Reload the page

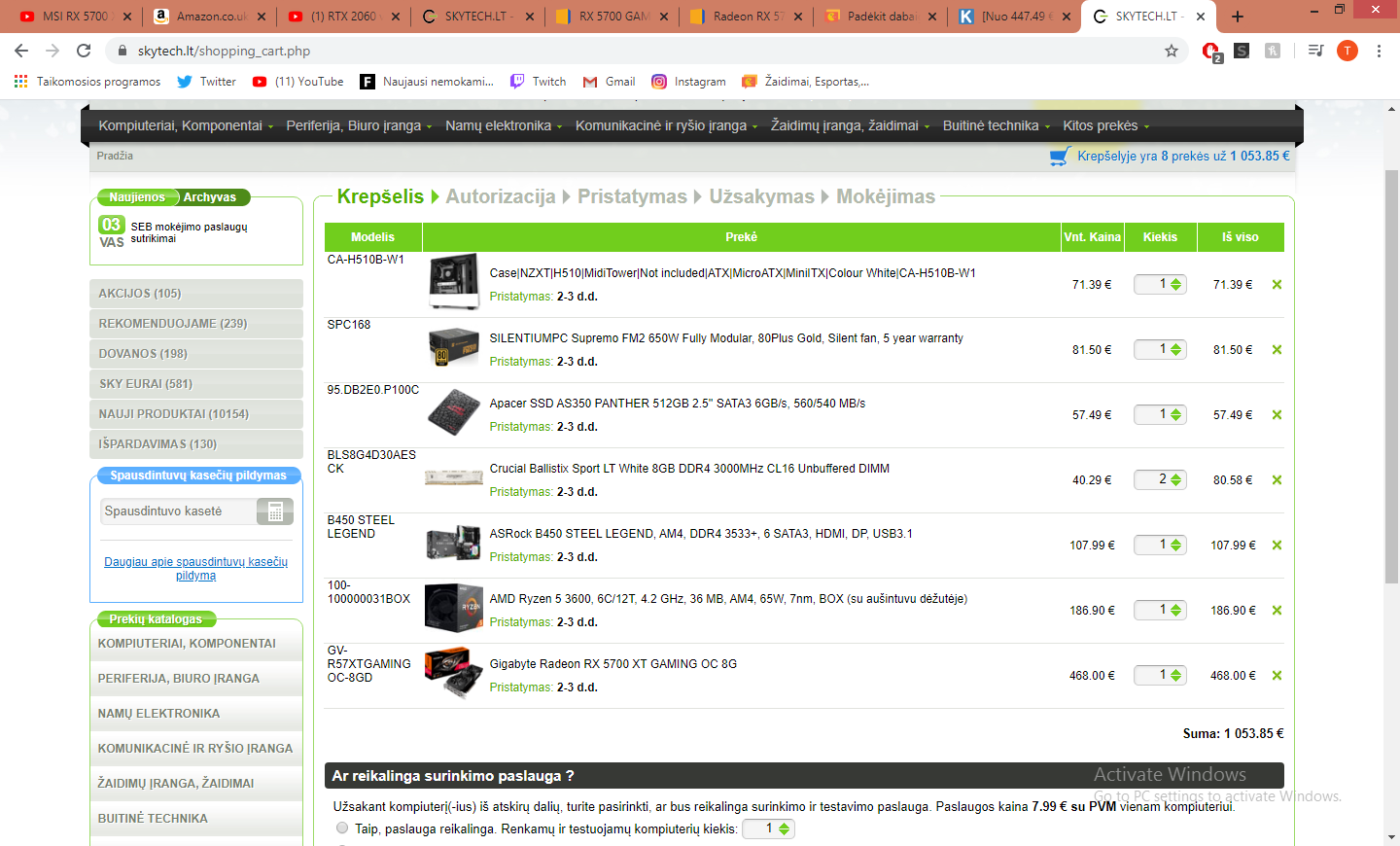click(x=84, y=51)
